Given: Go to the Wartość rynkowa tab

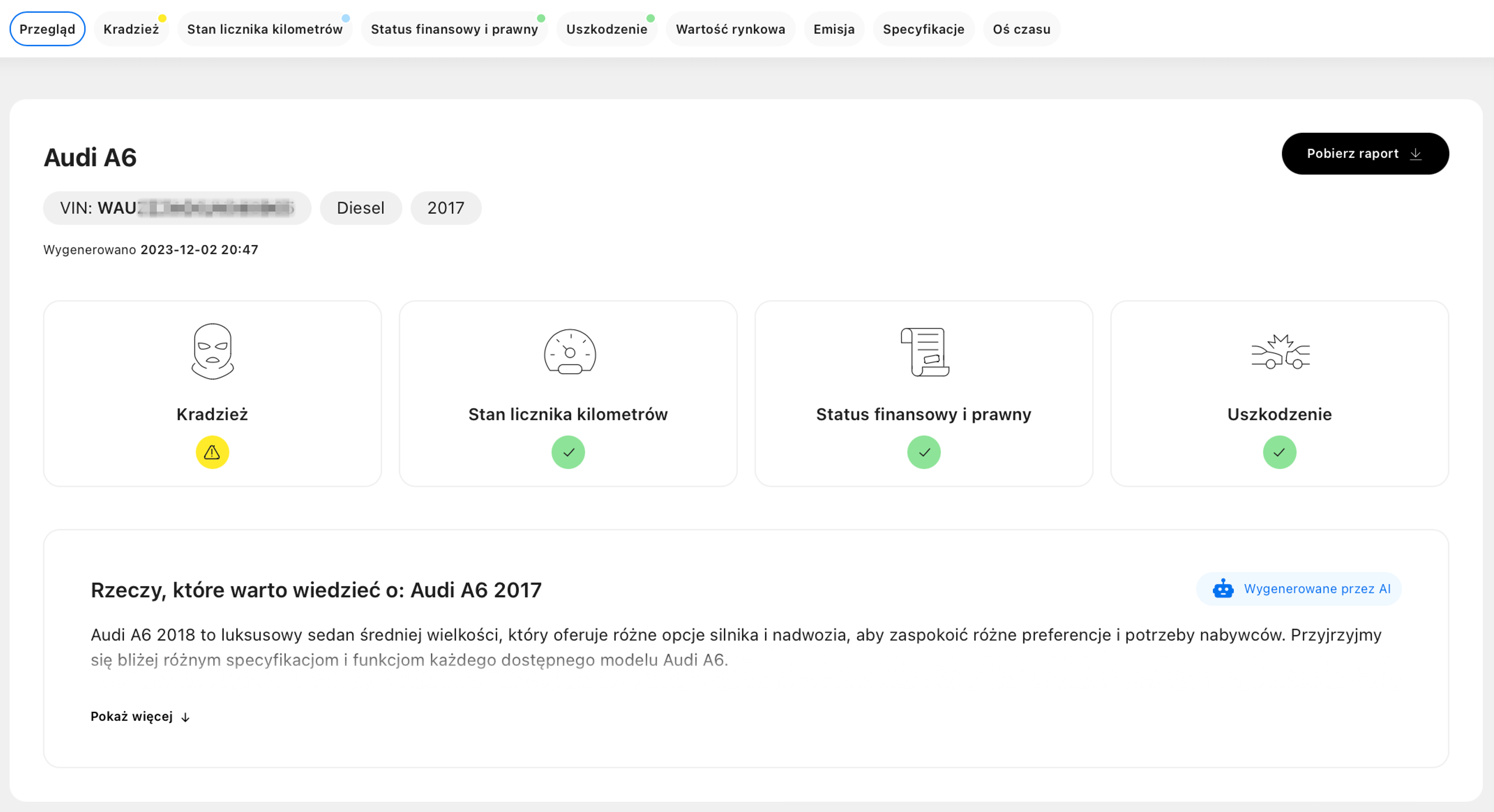Looking at the screenshot, I should pyautogui.click(x=730, y=29).
